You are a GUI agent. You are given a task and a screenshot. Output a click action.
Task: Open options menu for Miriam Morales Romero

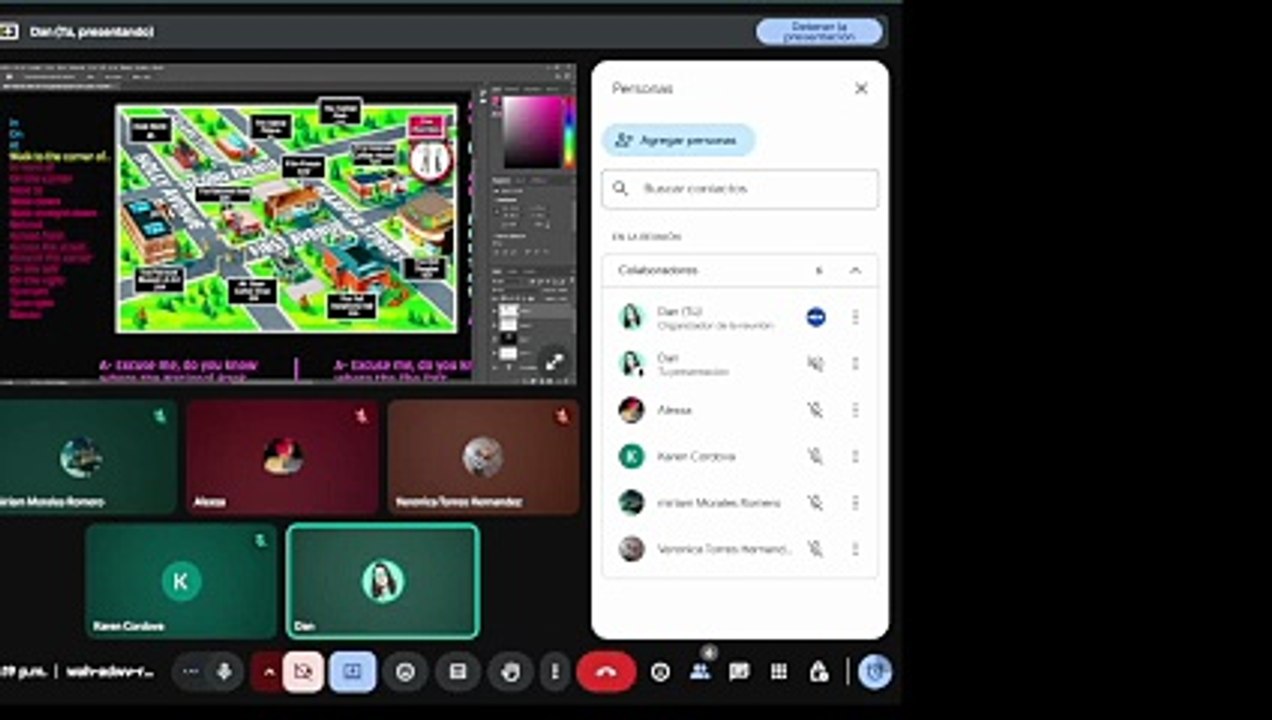(855, 502)
